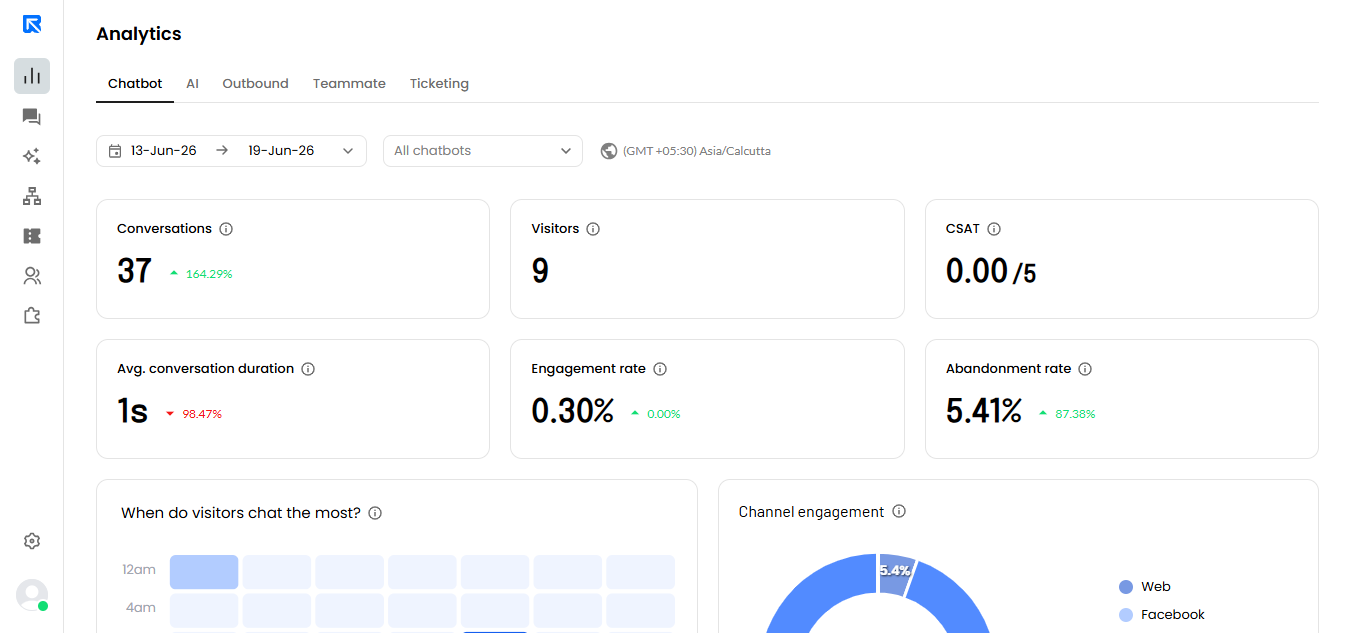Screen dimensions: 1350x633
Task: Switch to the Ticketing tab
Action: point(439,84)
